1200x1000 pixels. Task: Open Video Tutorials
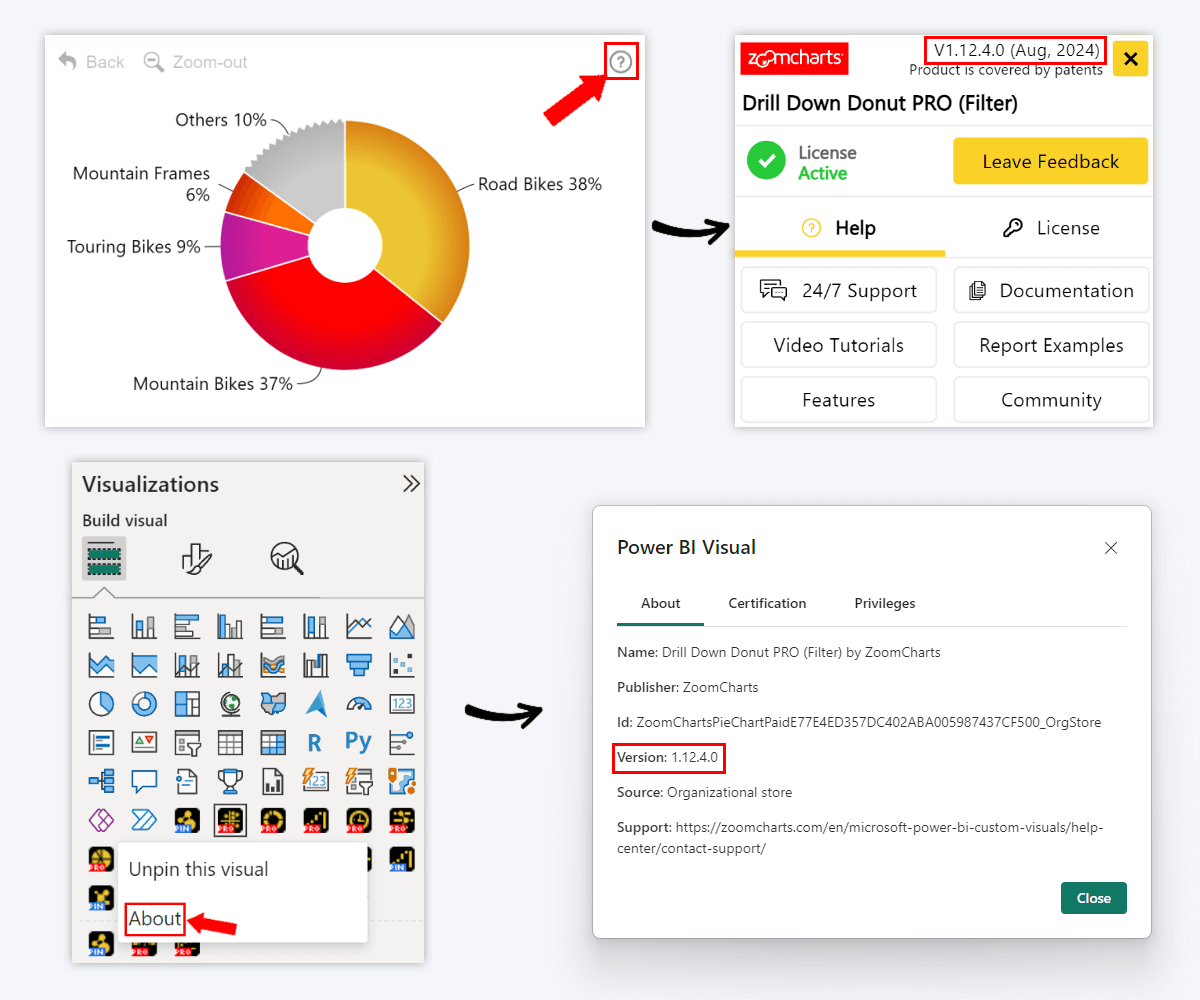click(x=839, y=345)
